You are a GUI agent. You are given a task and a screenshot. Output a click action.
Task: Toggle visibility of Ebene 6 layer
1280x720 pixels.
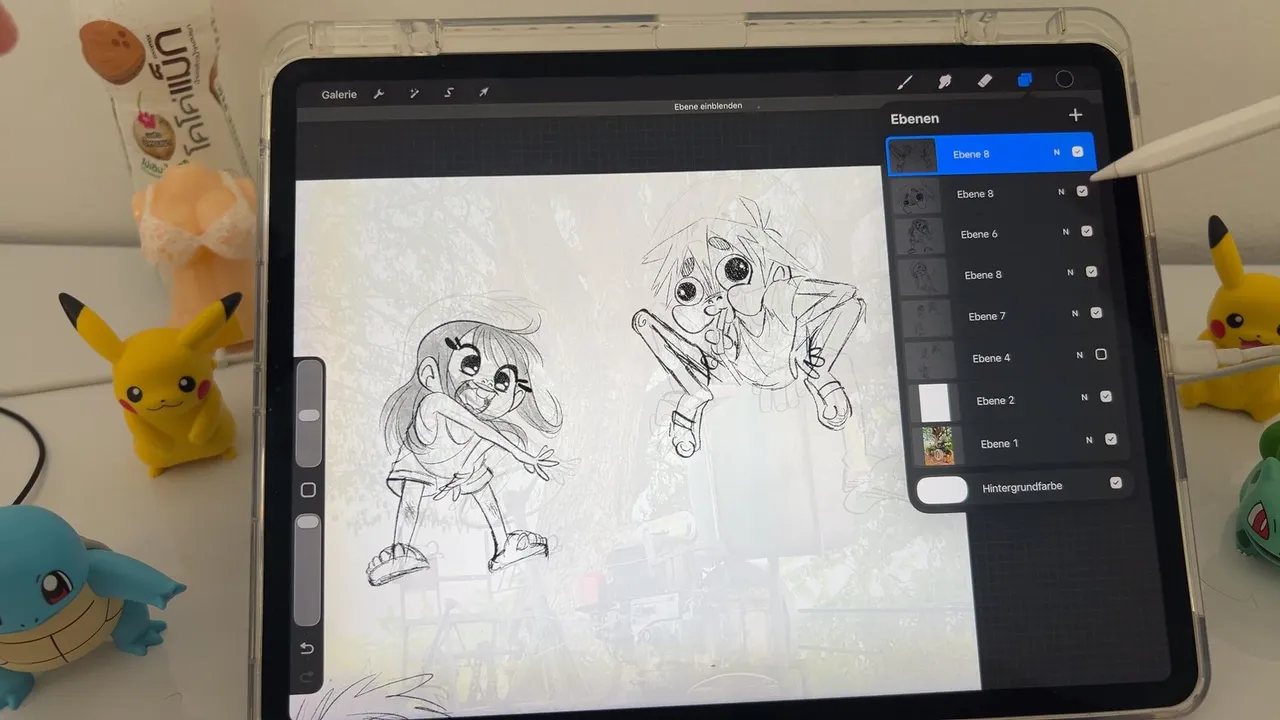click(1087, 231)
